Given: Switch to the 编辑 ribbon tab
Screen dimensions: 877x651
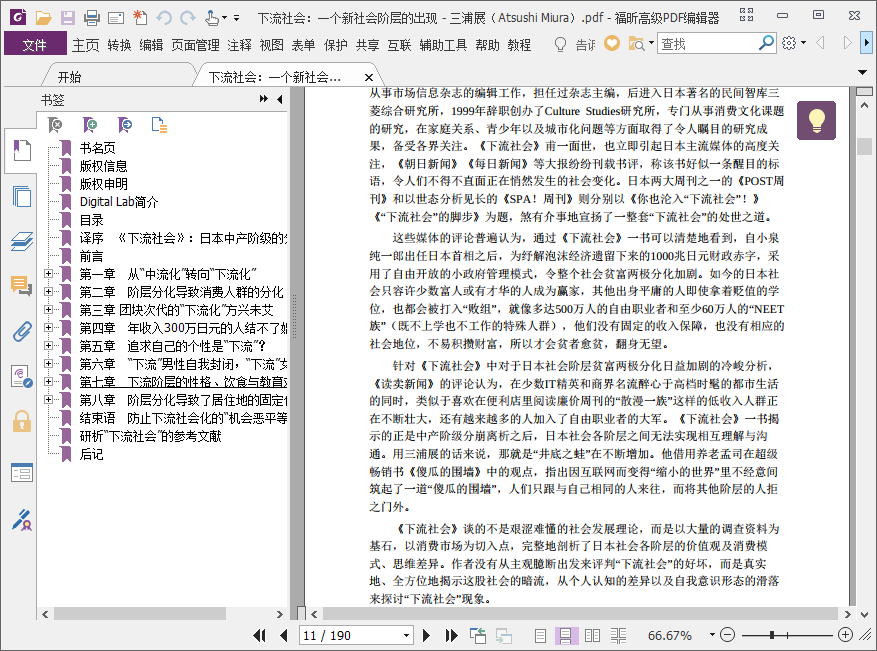Looking at the screenshot, I should pos(151,45).
